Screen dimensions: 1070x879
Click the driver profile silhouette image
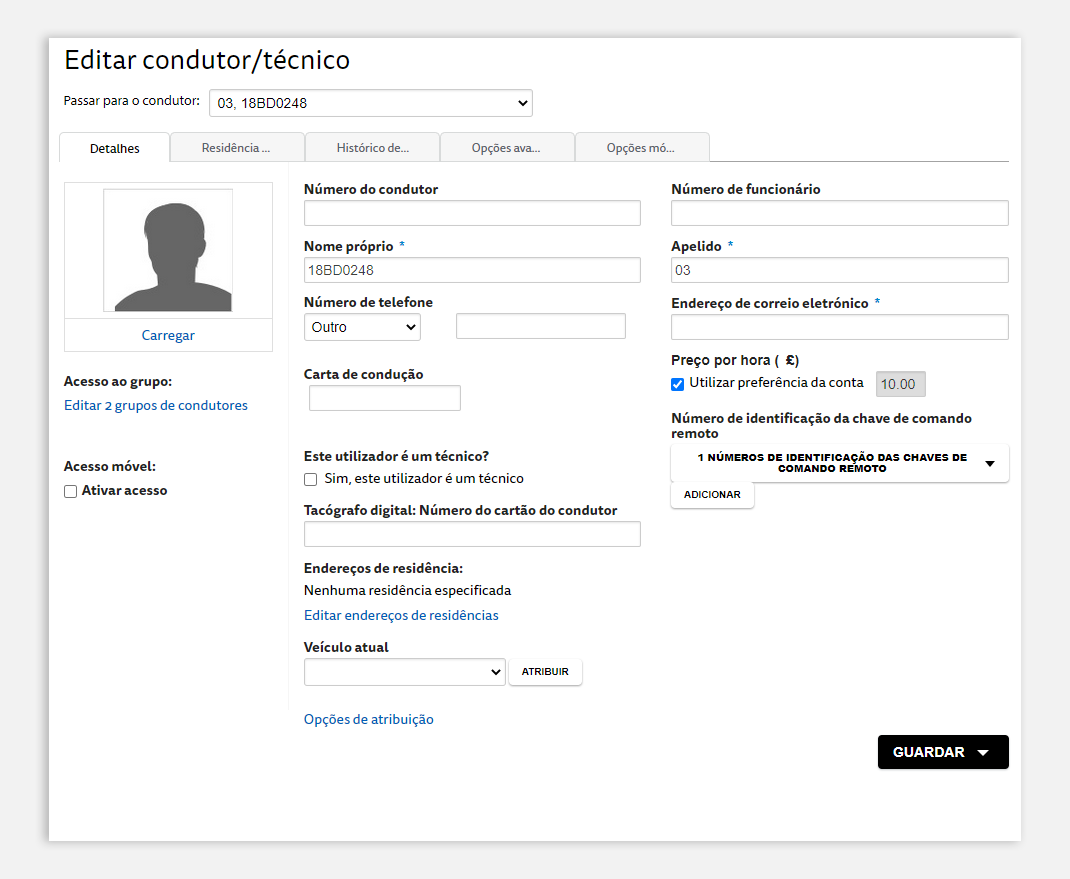click(168, 250)
